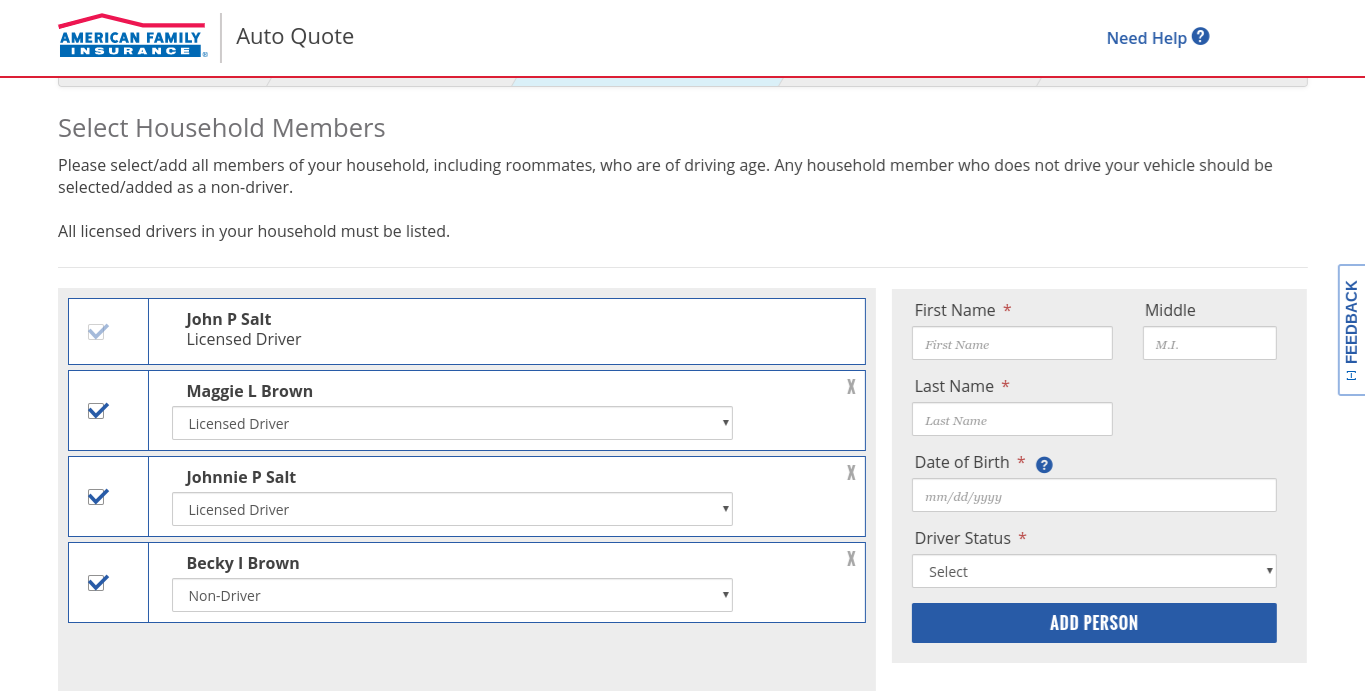Click into the Last Name field

[x=1012, y=420]
